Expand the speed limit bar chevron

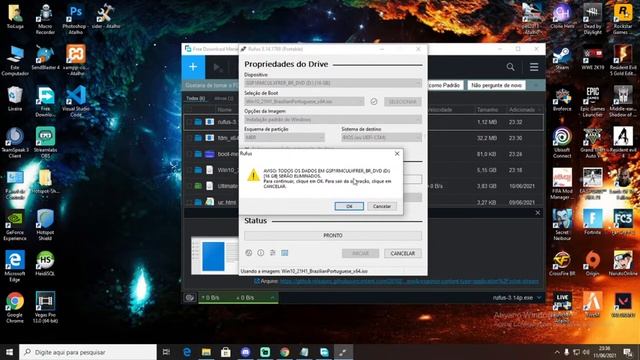272,298
